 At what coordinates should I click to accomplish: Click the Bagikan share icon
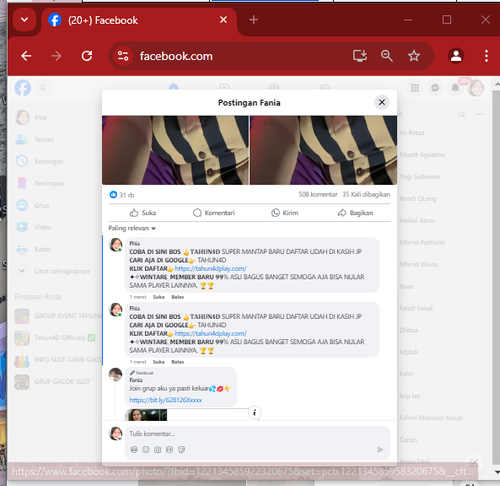(342, 213)
